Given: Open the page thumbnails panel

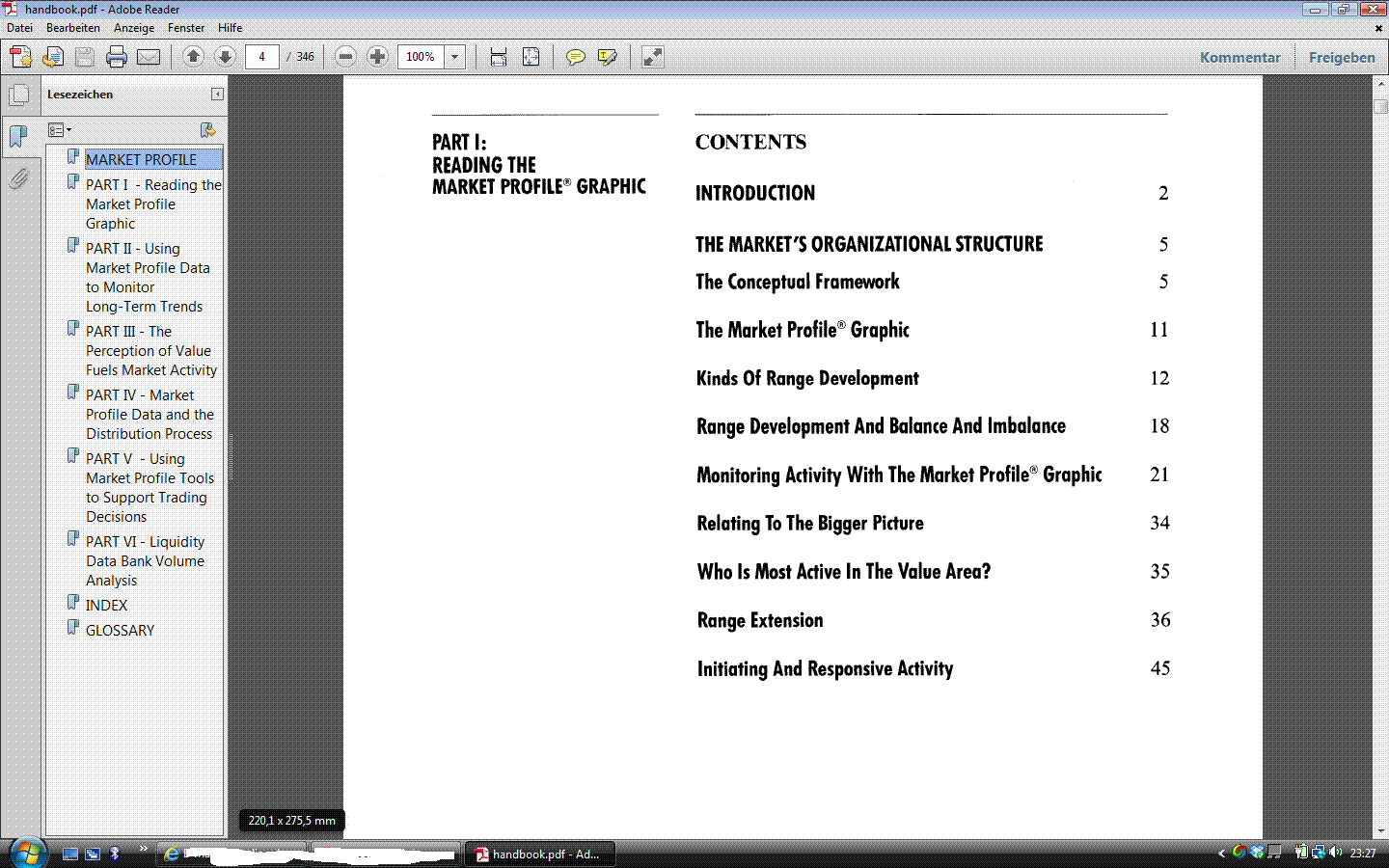Looking at the screenshot, I should [18, 95].
